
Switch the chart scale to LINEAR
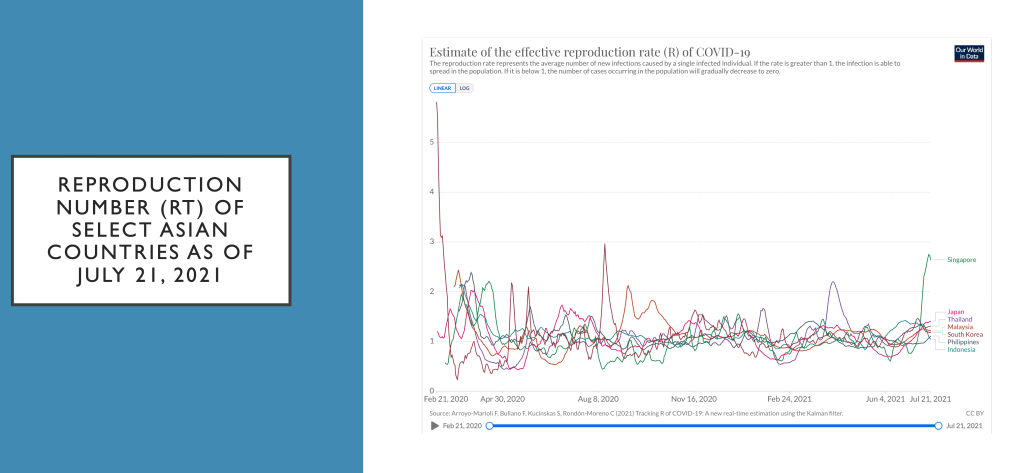[x=442, y=88]
